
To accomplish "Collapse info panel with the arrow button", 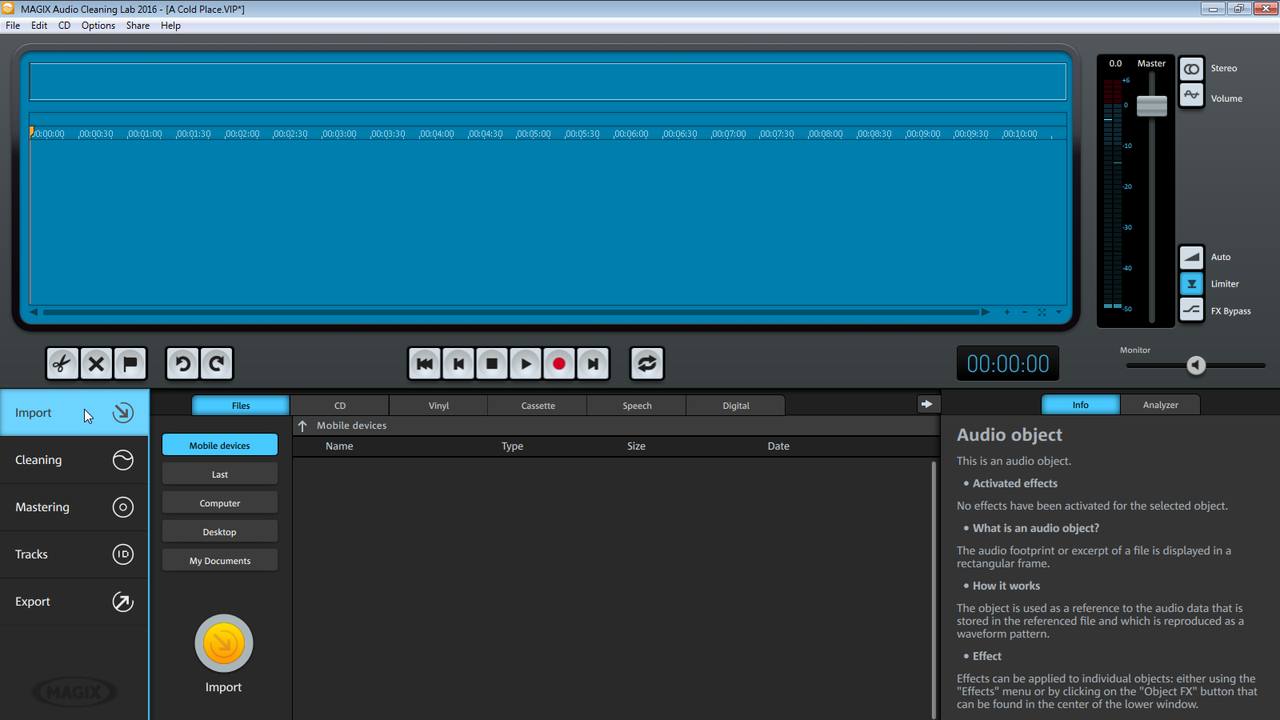I will click(927, 404).
